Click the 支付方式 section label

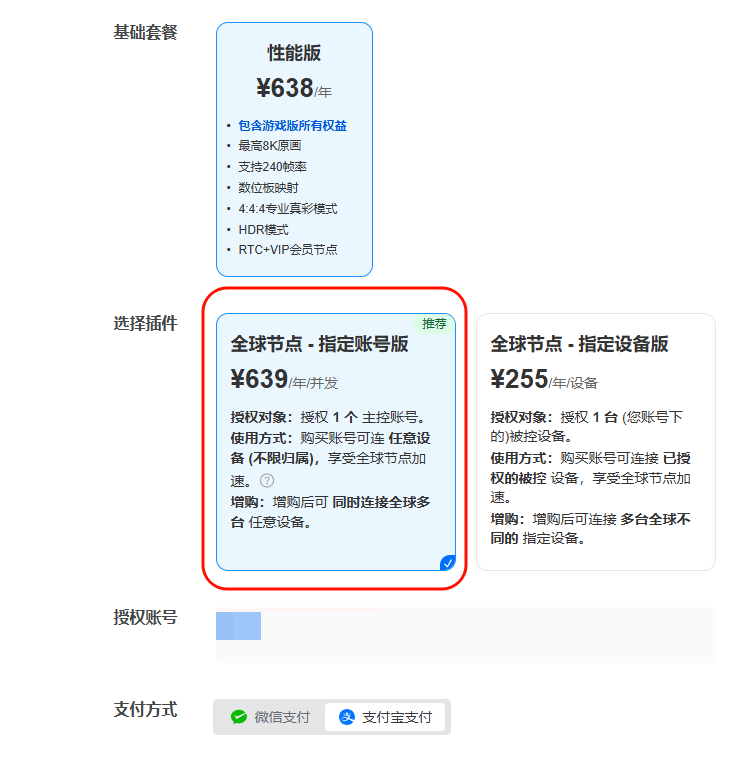tap(145, 710)
